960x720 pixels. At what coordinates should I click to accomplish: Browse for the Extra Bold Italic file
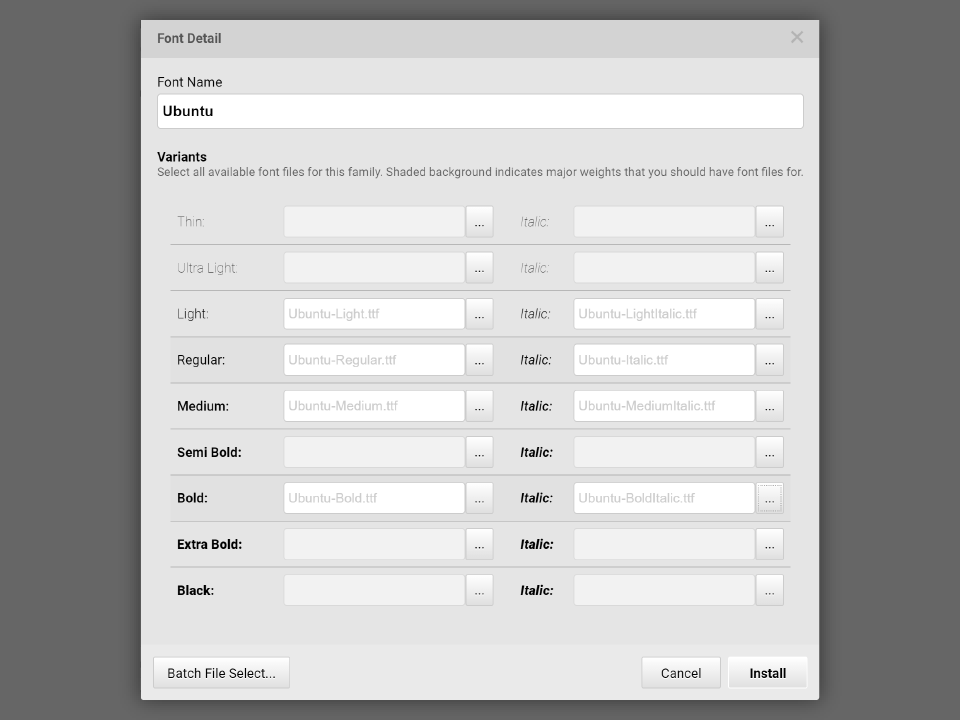pos(769,544)
